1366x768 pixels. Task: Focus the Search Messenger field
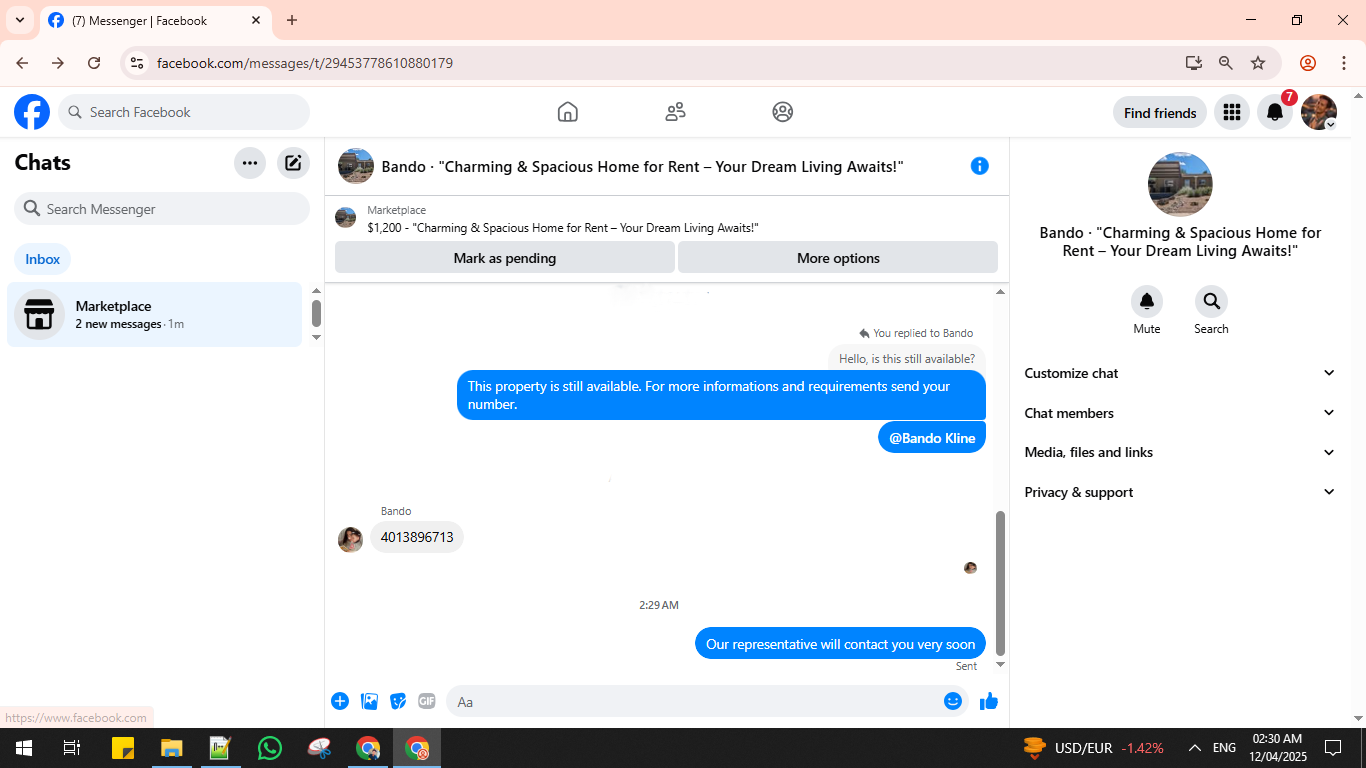tap(162, 209)
